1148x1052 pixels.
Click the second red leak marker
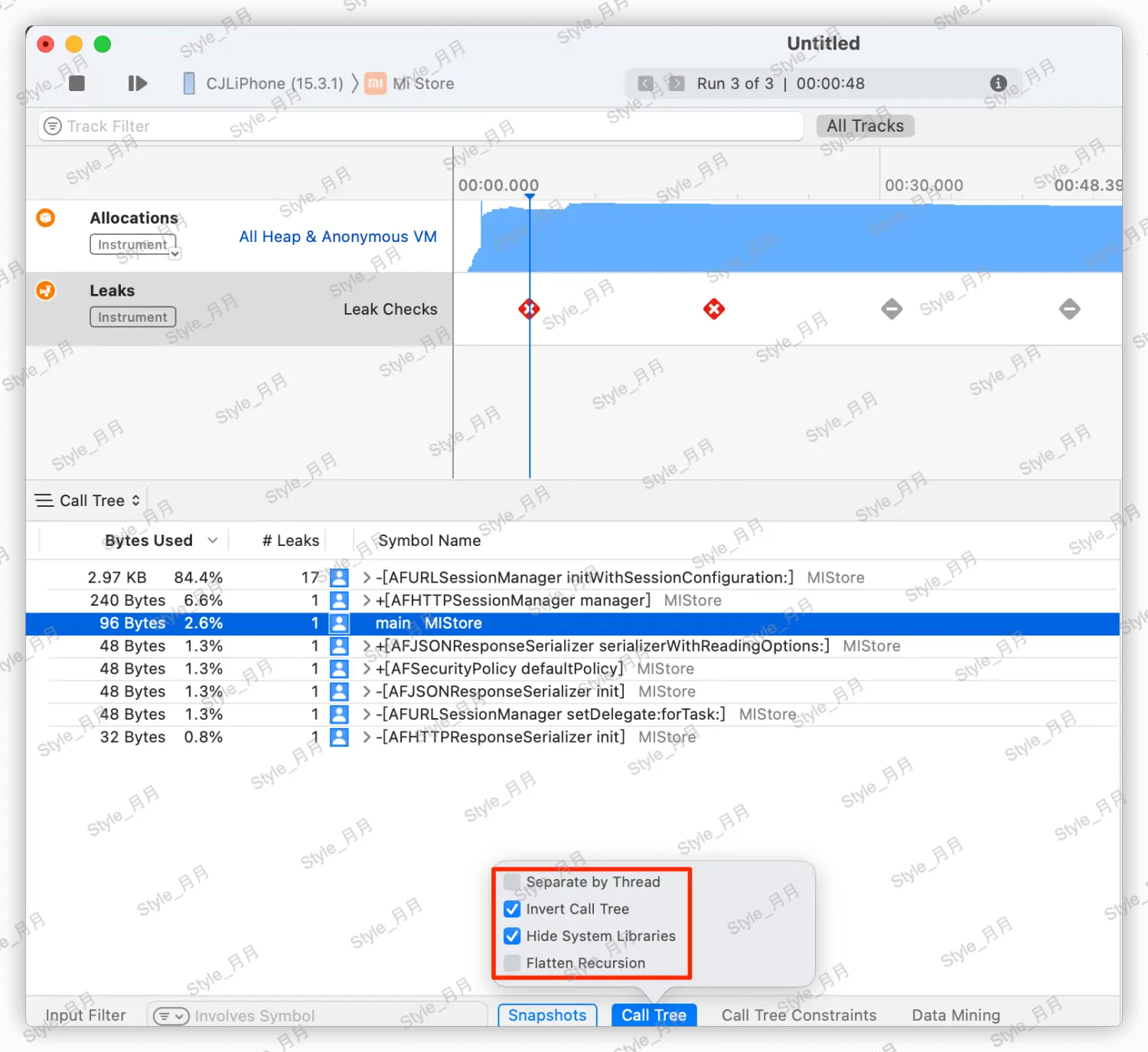click(x=714, y=309)
